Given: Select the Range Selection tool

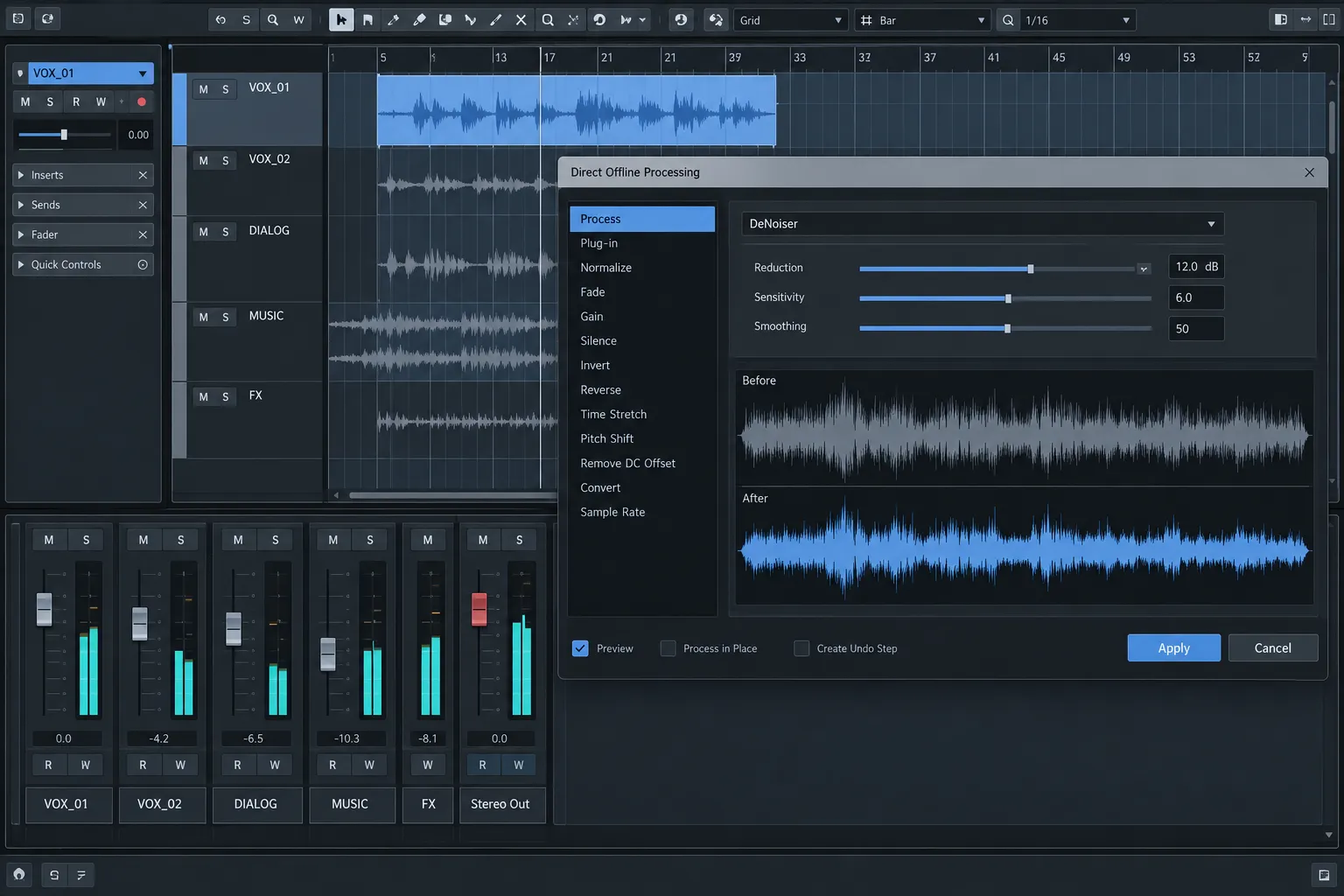Looking at the screenshot, I should (x=367, y=19).
